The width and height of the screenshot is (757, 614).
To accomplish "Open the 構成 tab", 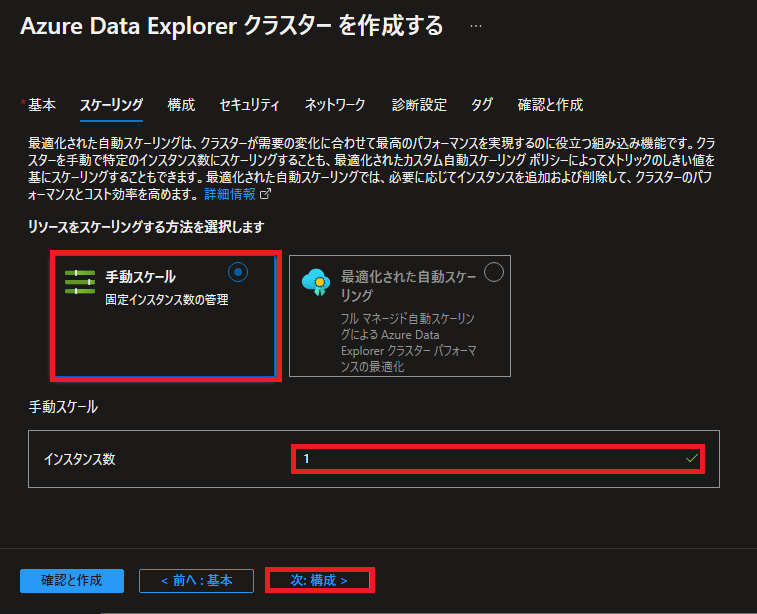I will 181,105.
